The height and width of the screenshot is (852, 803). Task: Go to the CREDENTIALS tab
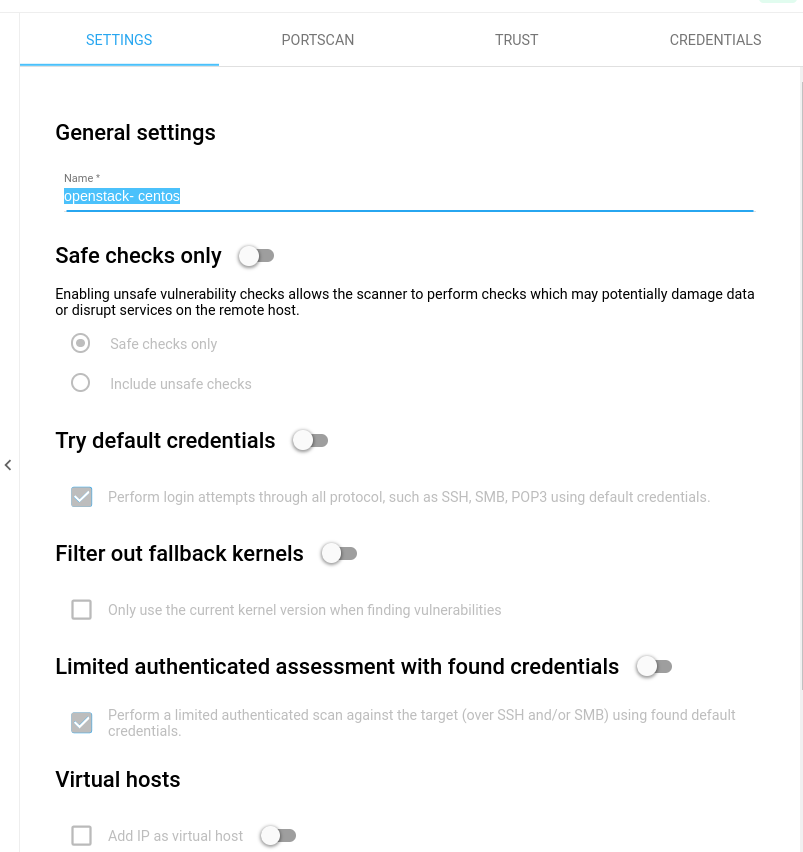pos(715,40)
